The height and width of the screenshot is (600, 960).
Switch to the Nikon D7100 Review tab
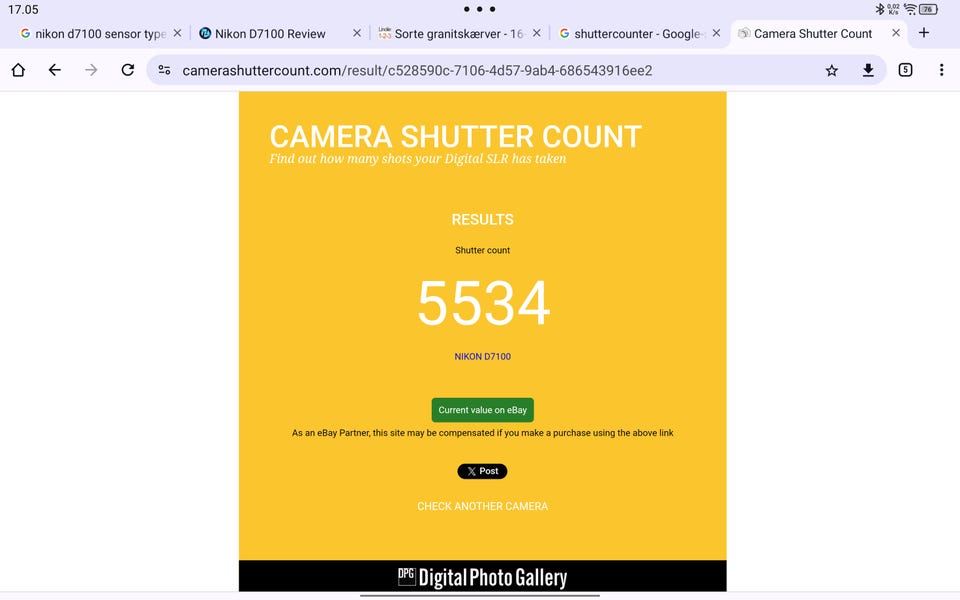269,34
